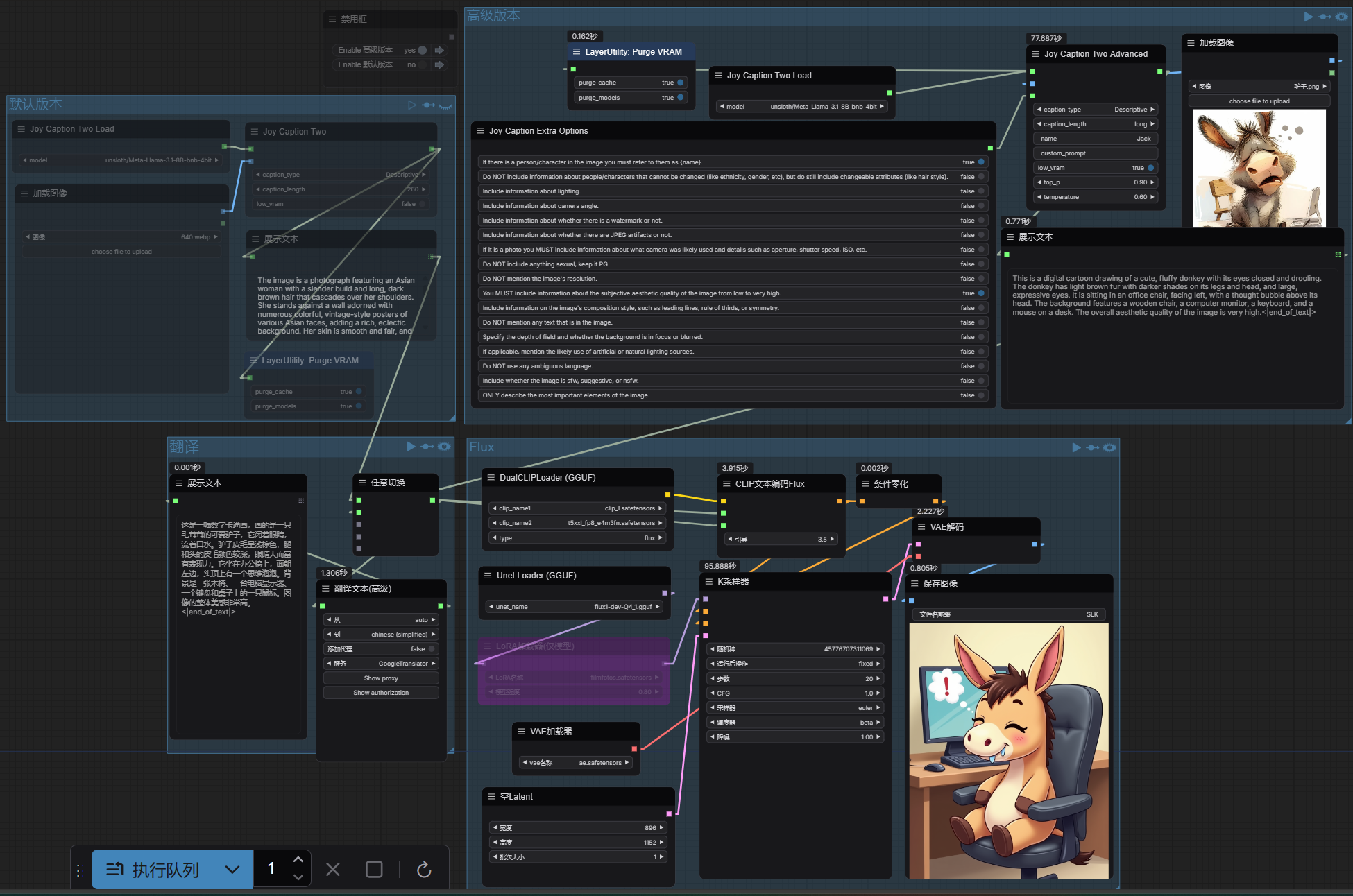Refresh node definitions with the circular arrow

click(x=424, y=870)
